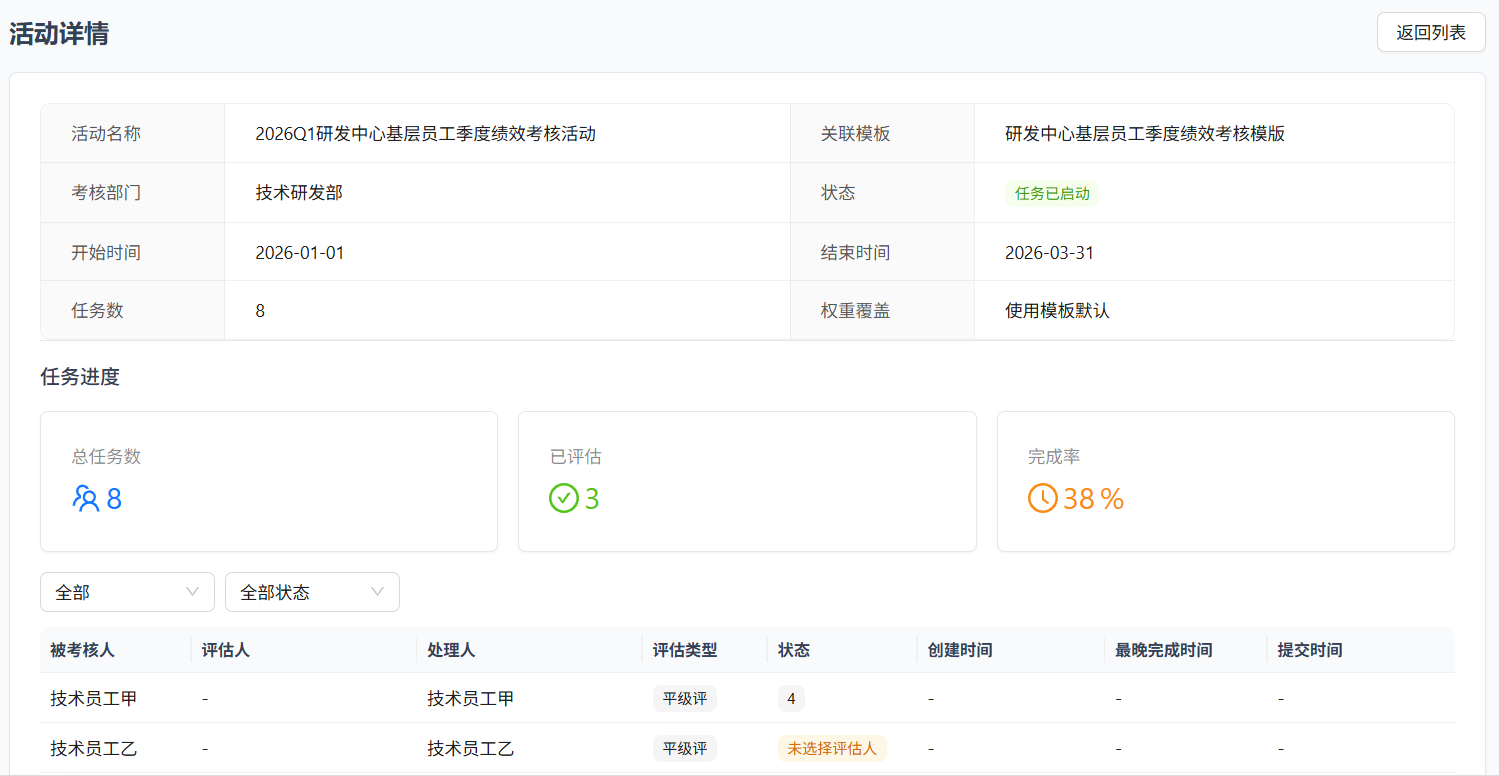Click the 未选择评估人 status tag

click(x=832, y=748)
